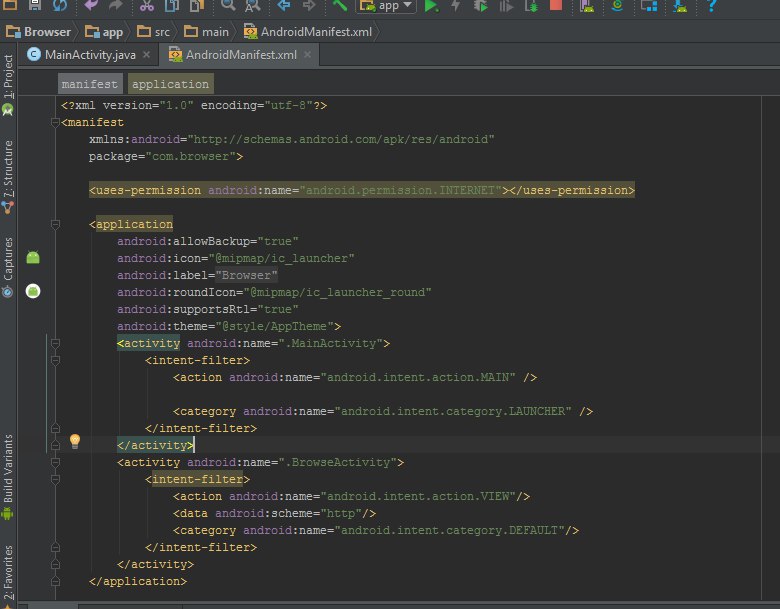Click the red Stop button
This screenshot has width=780, height=609.
(x=555, y=6)
